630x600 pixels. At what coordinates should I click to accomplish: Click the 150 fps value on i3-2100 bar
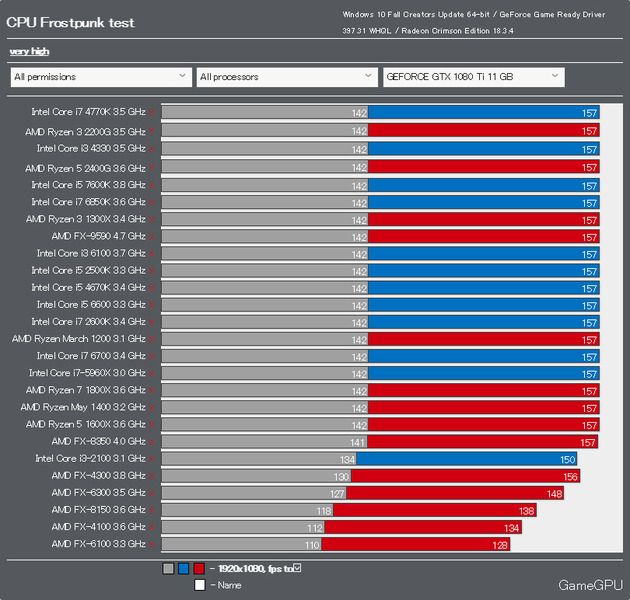pos(567,460)
